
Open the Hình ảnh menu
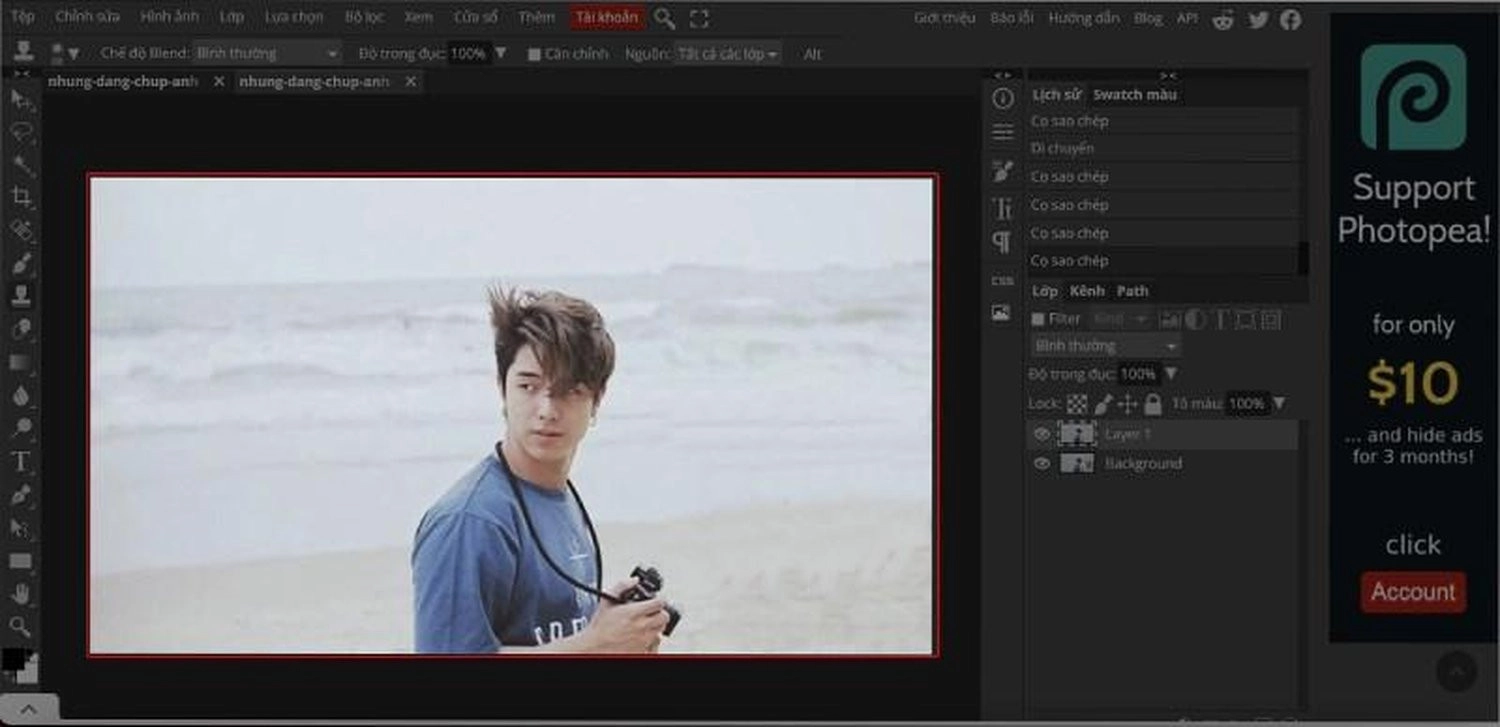(169, 18)
